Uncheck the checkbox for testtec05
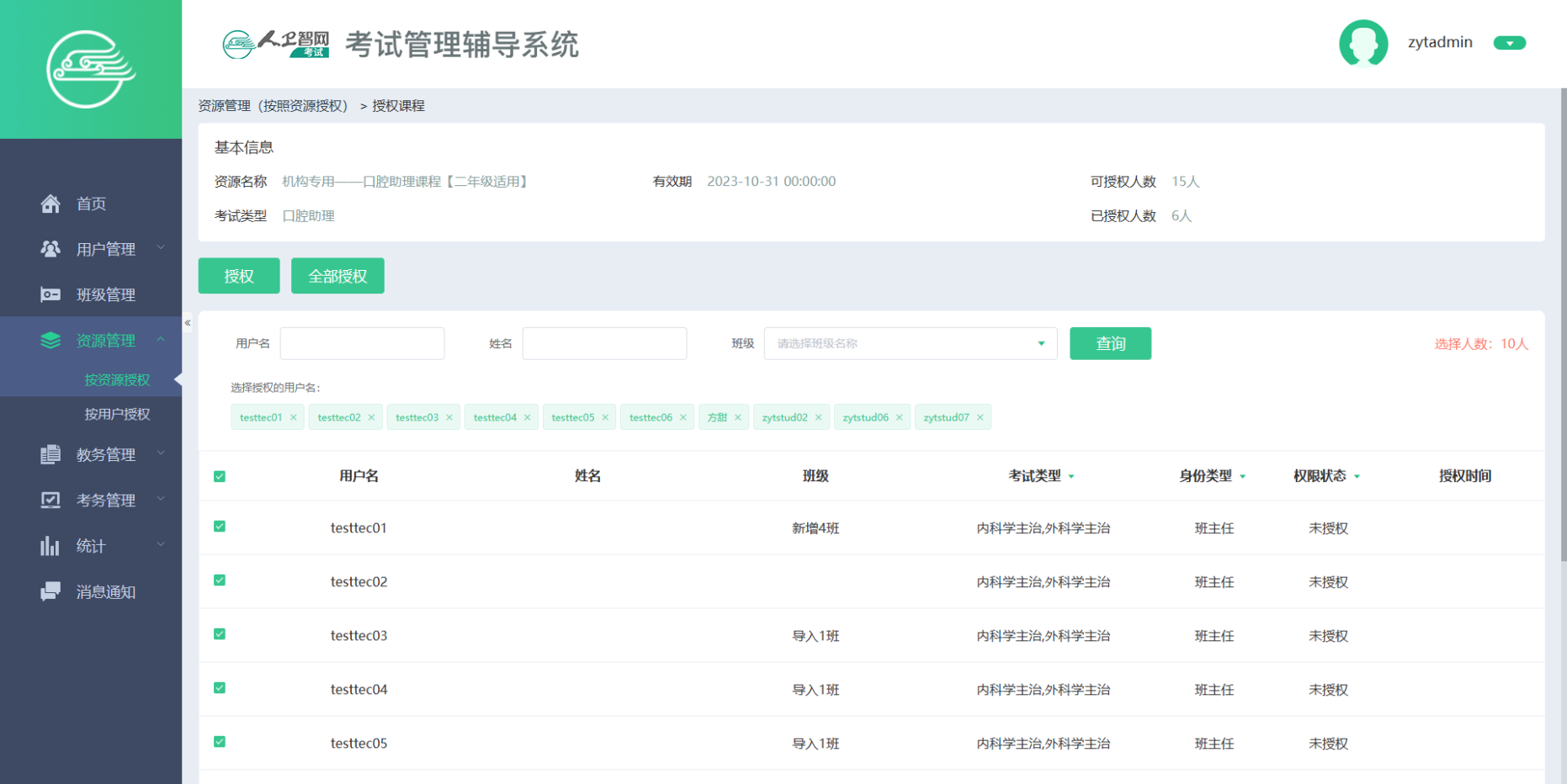The width and height of the screenshot is (1567, 784). click(x=219, y=743)
